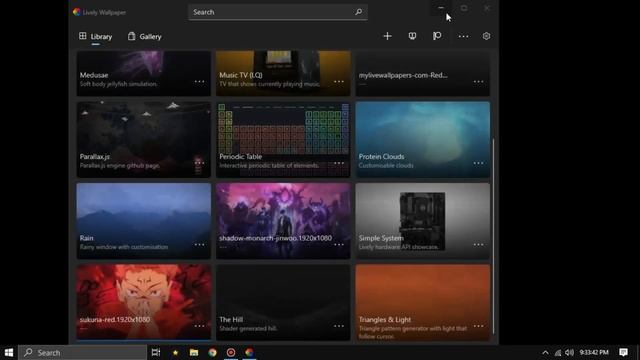
Task: Open options for sukuna-red wallpaper
Action: pyautogui.click(x=199, y=326)
